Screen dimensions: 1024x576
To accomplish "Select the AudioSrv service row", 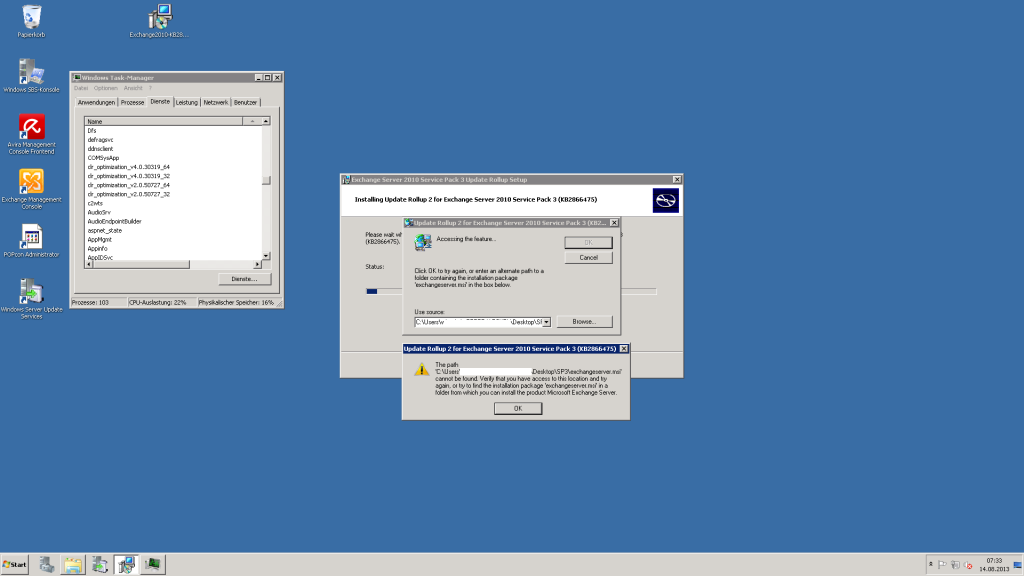I will click(x=173, y=212).
